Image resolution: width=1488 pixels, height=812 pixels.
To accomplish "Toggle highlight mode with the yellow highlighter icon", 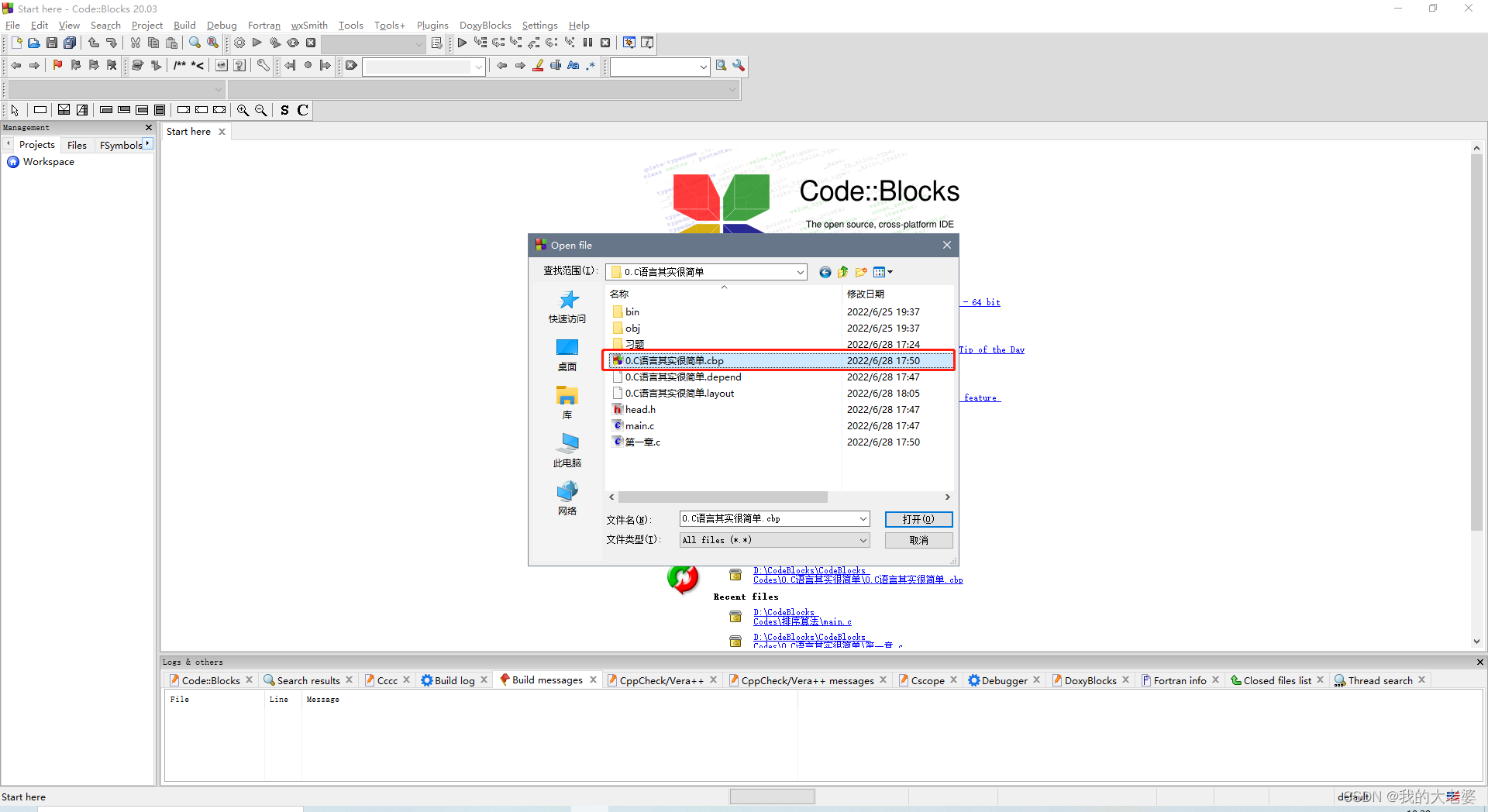I will [x=538, y=66].
